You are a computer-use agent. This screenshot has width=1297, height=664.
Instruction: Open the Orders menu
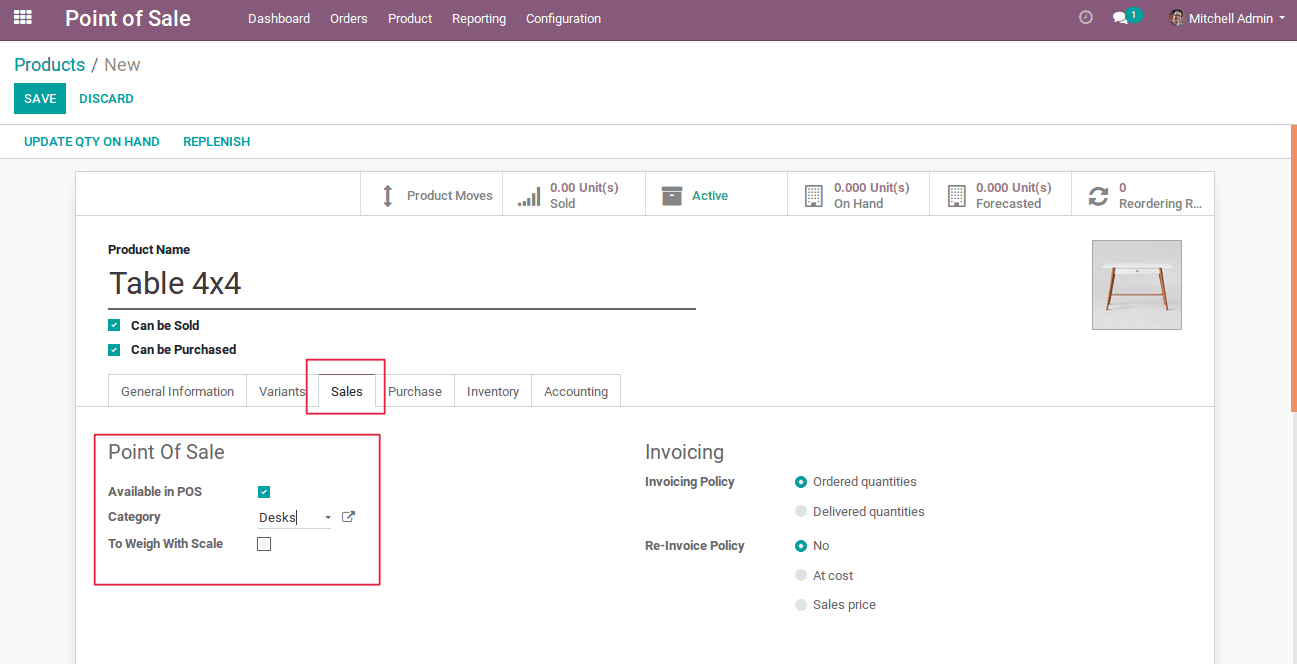349,18
